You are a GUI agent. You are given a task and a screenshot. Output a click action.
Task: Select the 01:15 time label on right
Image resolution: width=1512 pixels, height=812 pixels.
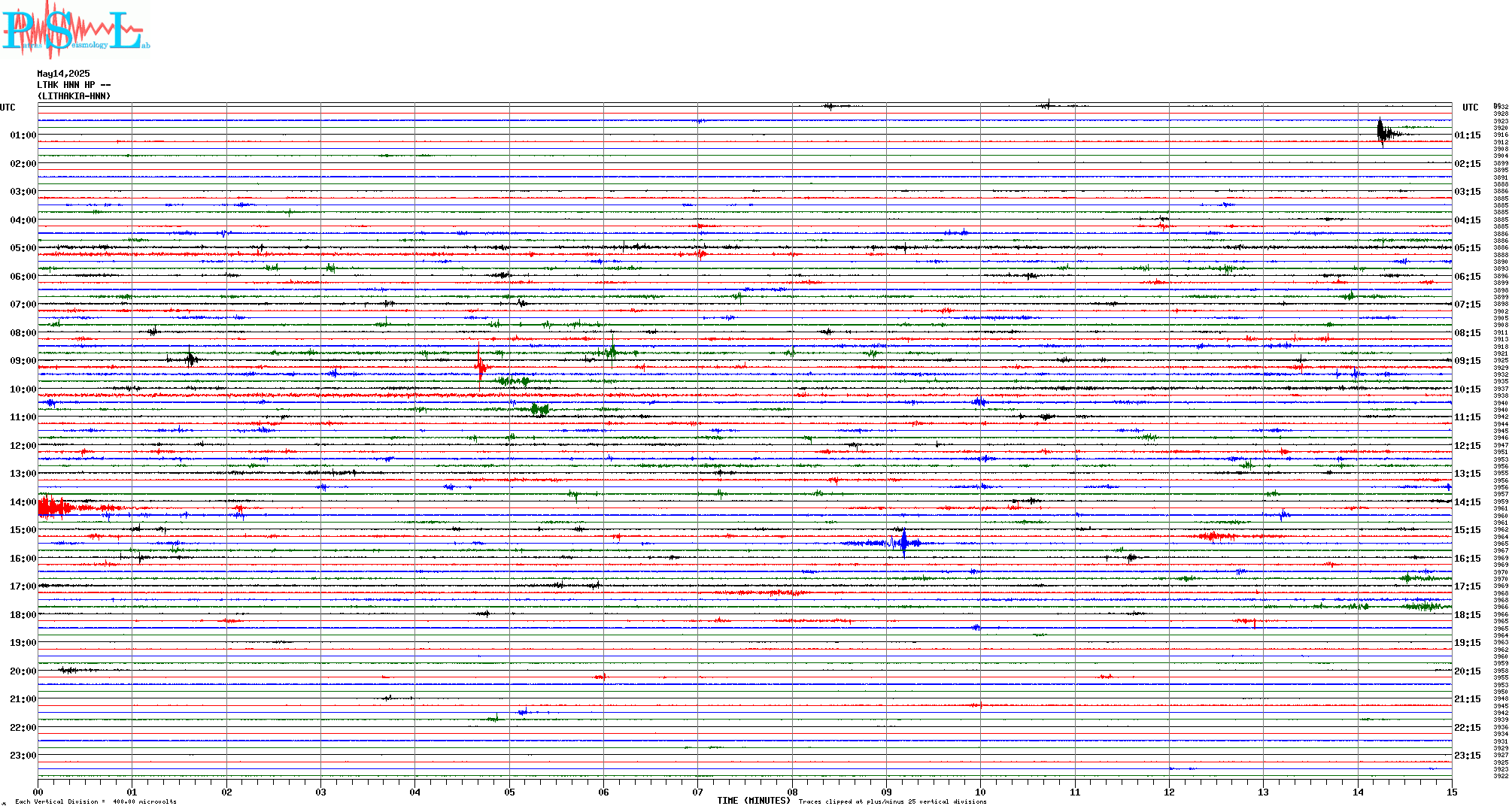click(1467, 135)
